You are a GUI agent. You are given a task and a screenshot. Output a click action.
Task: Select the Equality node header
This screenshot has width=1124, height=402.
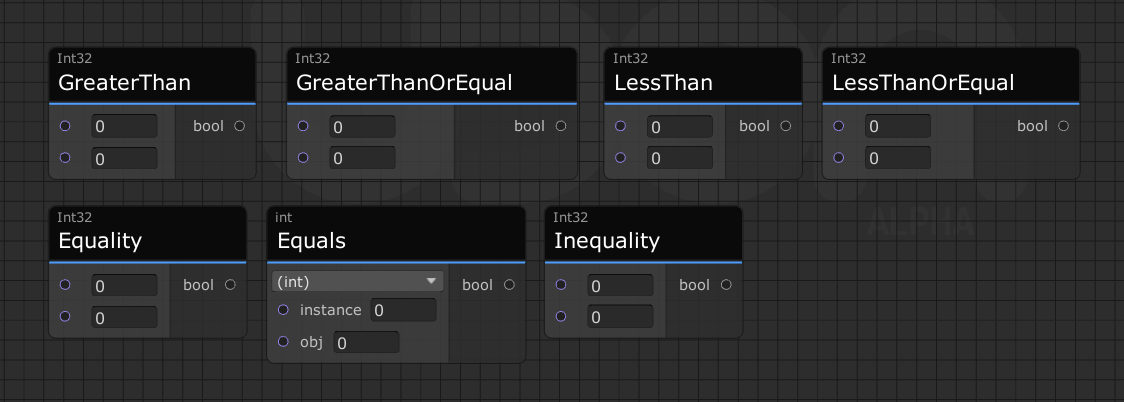pos(147,240)
